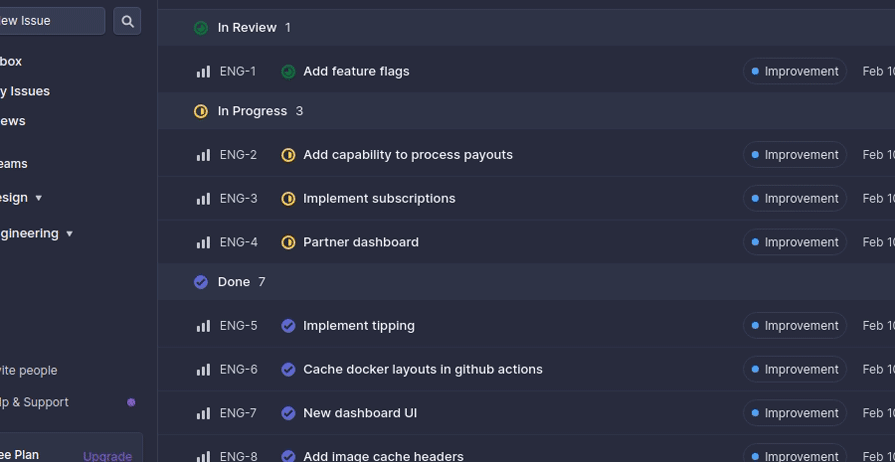Open My Issues in the sidebar

coord(24,91)
